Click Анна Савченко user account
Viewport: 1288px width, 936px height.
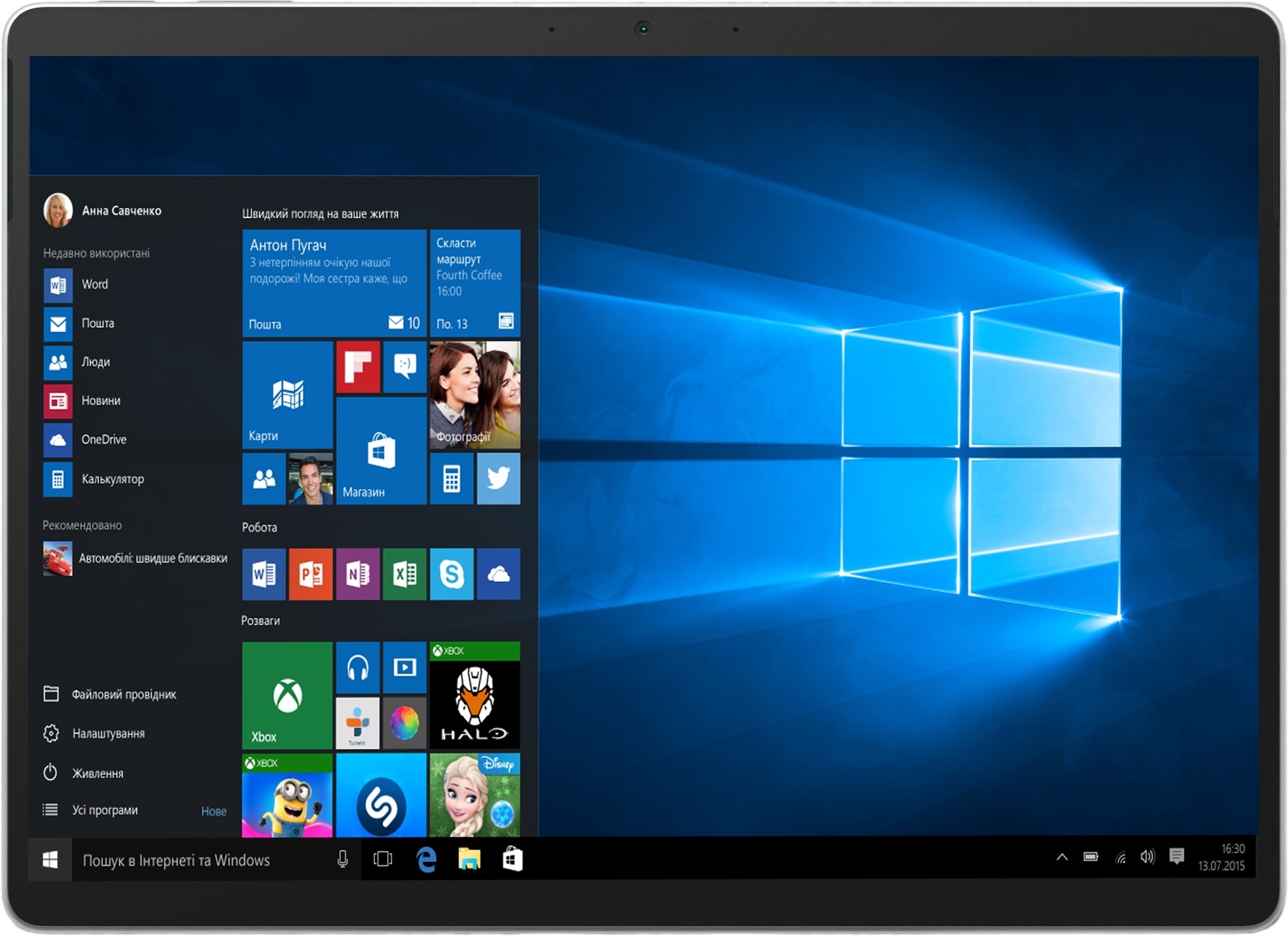pos(103,210)
